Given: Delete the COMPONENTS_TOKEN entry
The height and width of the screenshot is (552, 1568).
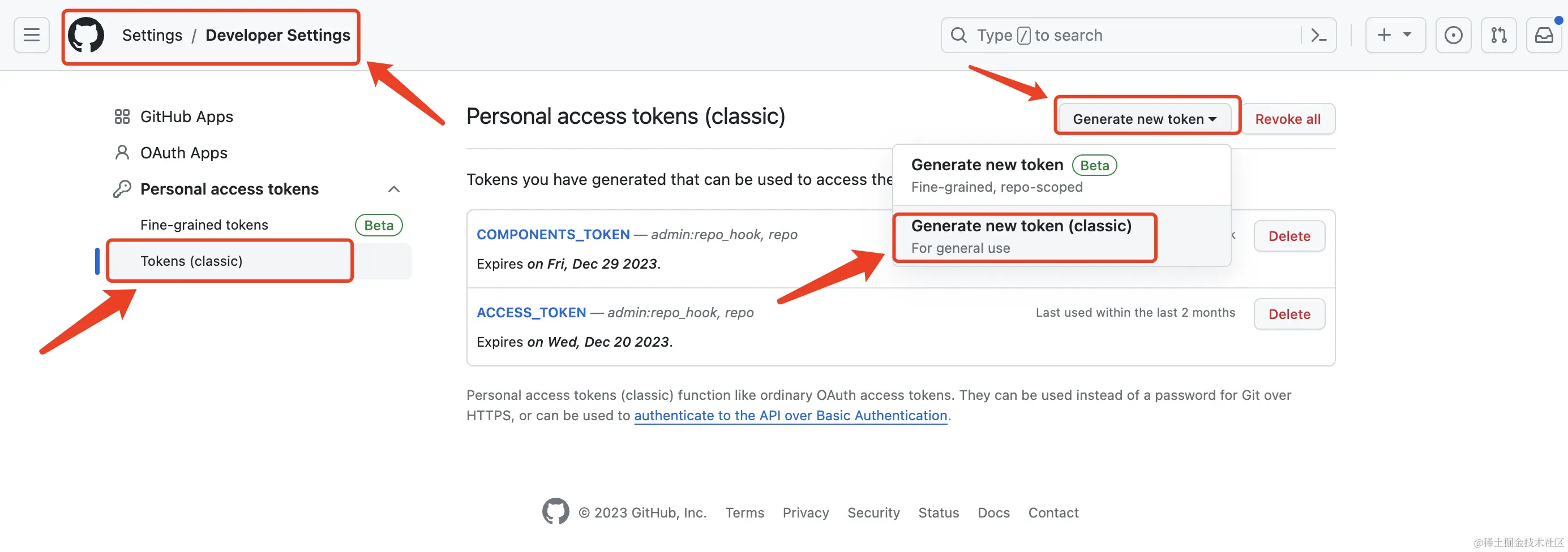Looking at the screenshot, I should click(1289, 236).
